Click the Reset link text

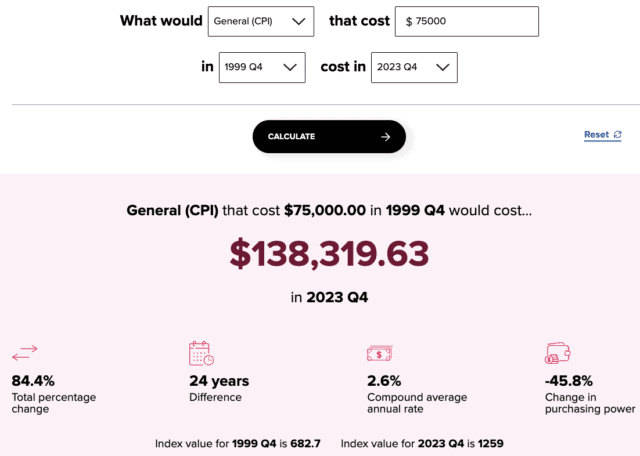pyautogui.click(x=596, y=135)
